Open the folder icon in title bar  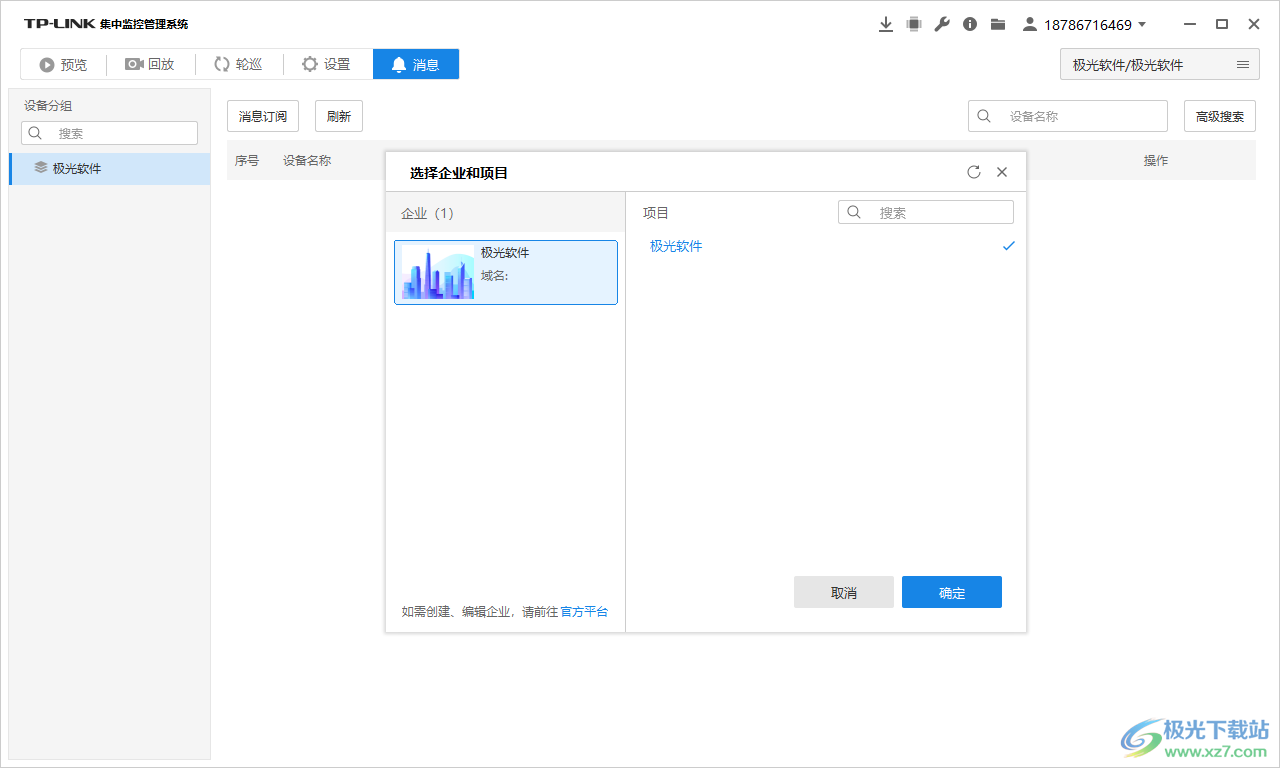(997, 24)
